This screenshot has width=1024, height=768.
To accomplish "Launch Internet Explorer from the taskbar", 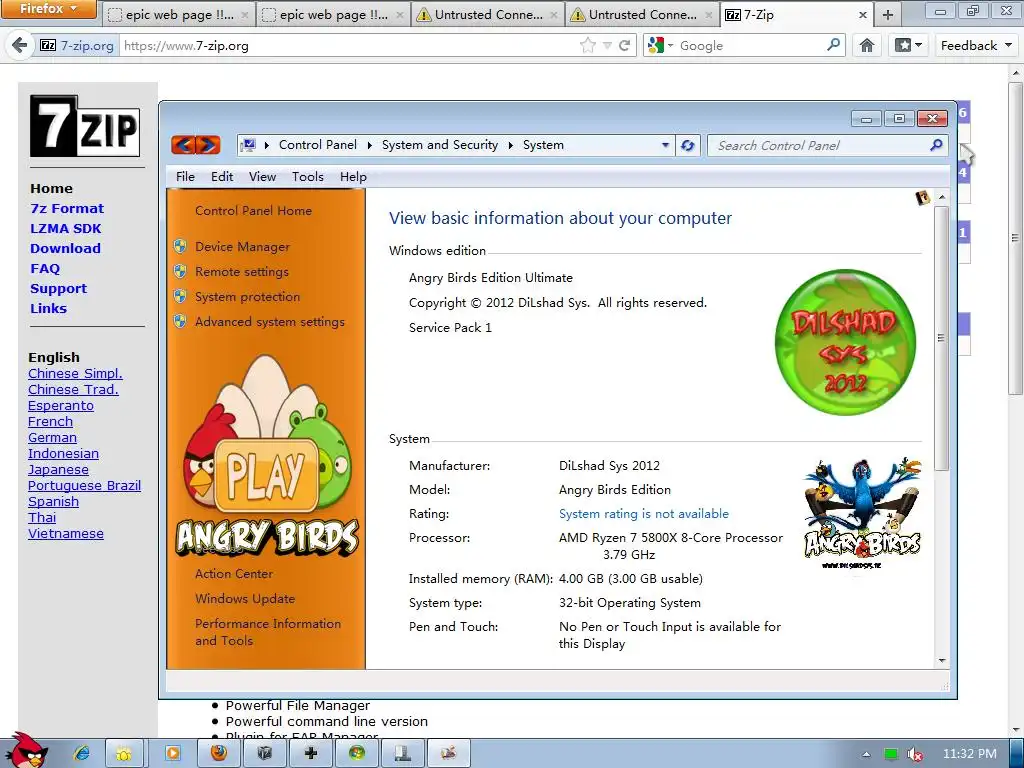I will click(82, 753).
